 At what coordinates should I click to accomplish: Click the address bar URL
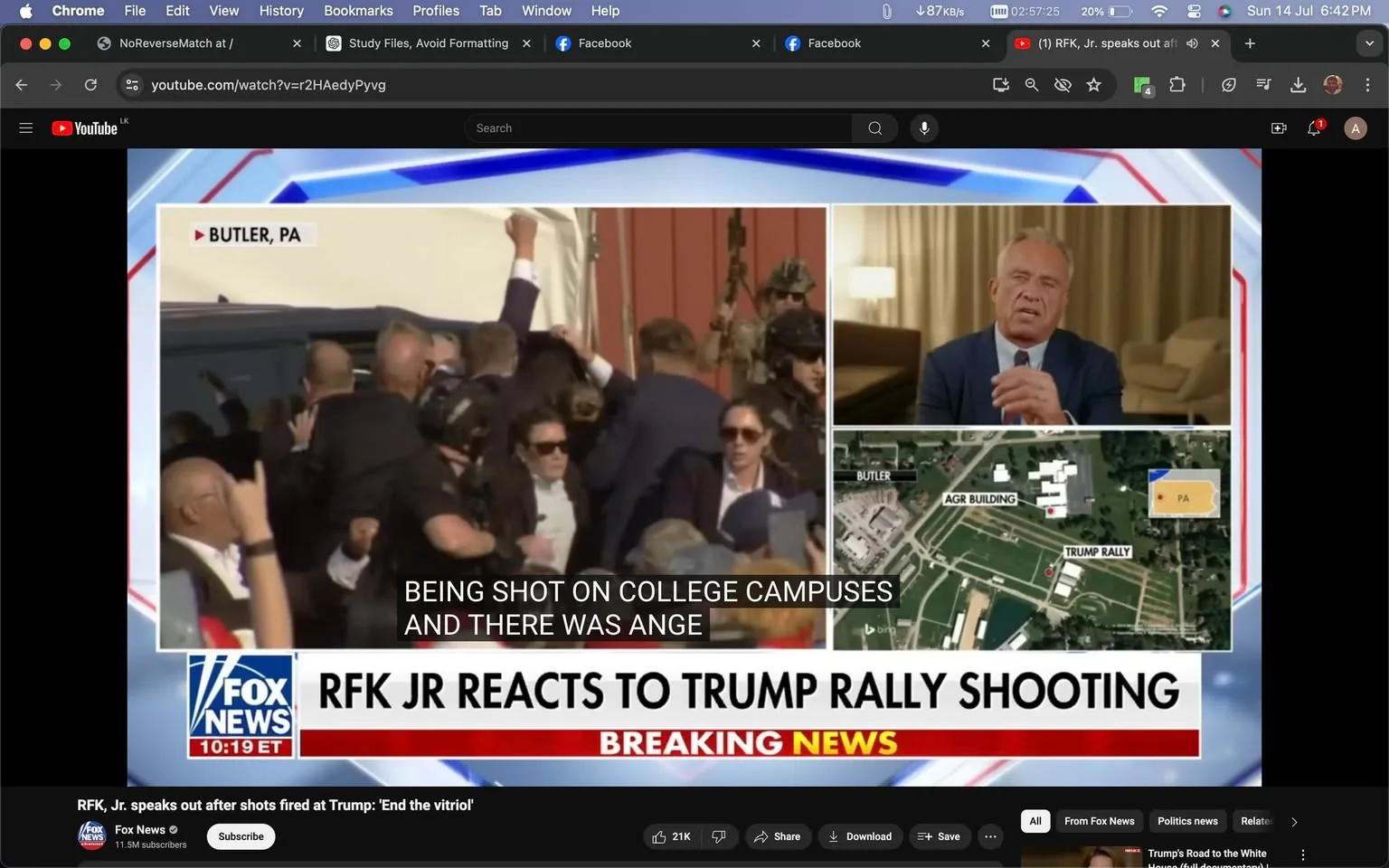tap(269, 85)
